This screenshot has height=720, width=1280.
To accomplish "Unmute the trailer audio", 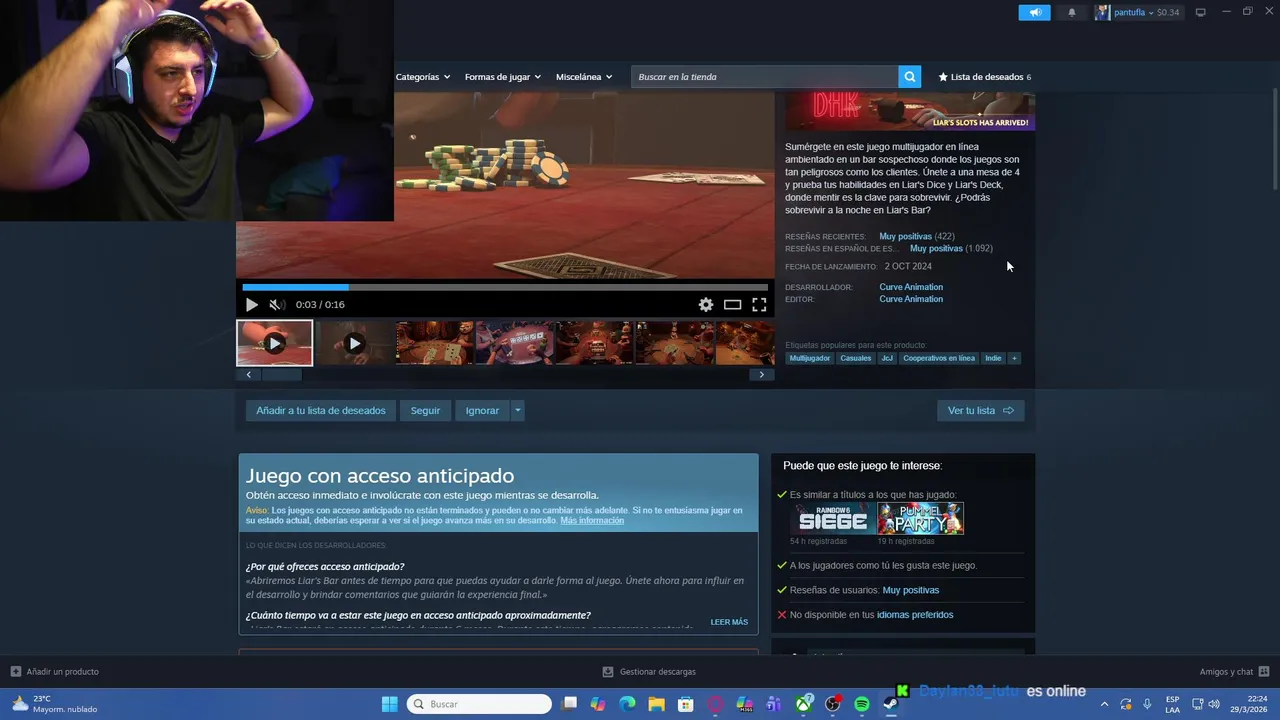I will 277,305.
